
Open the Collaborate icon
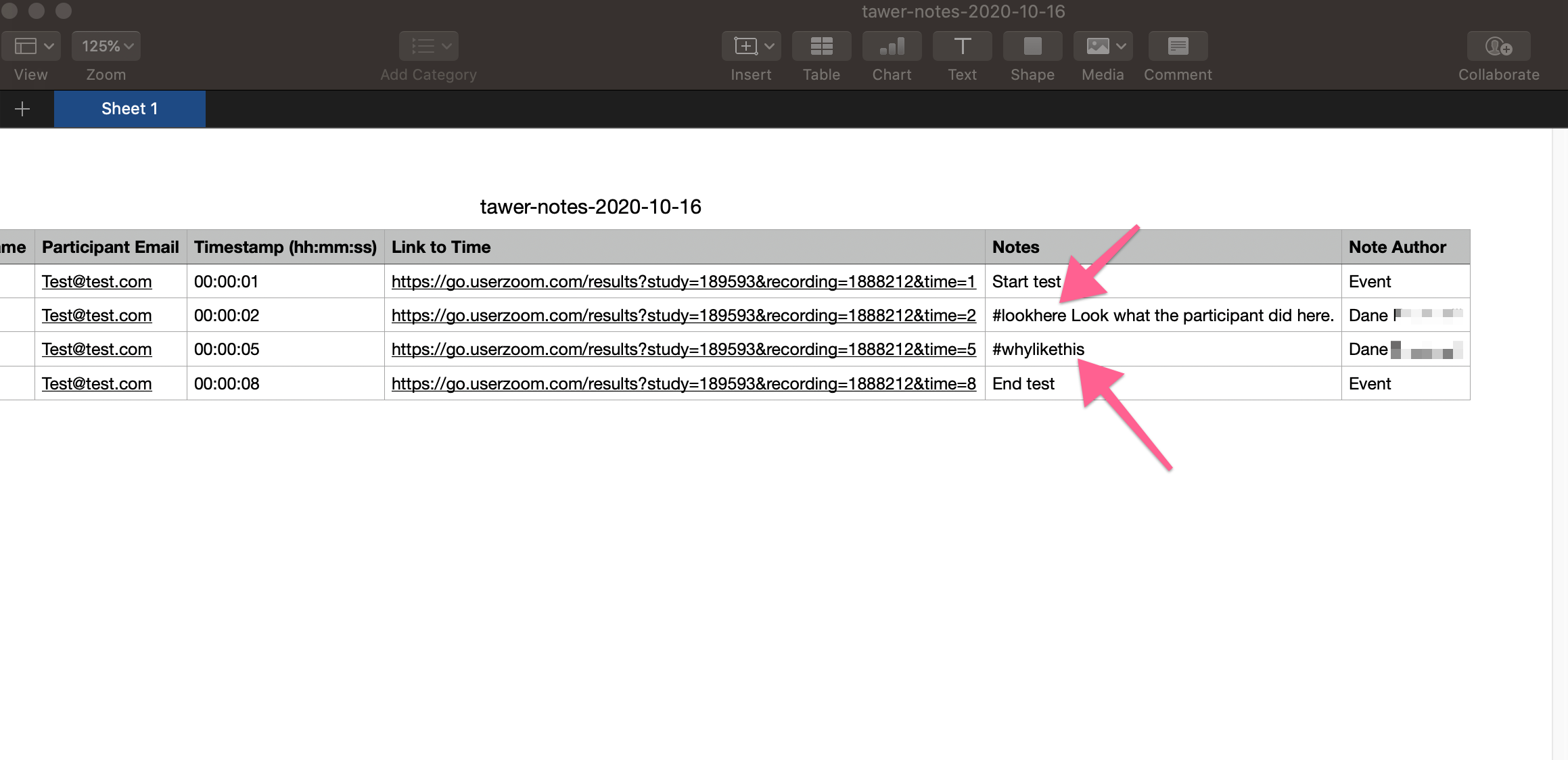[1498, 46]
